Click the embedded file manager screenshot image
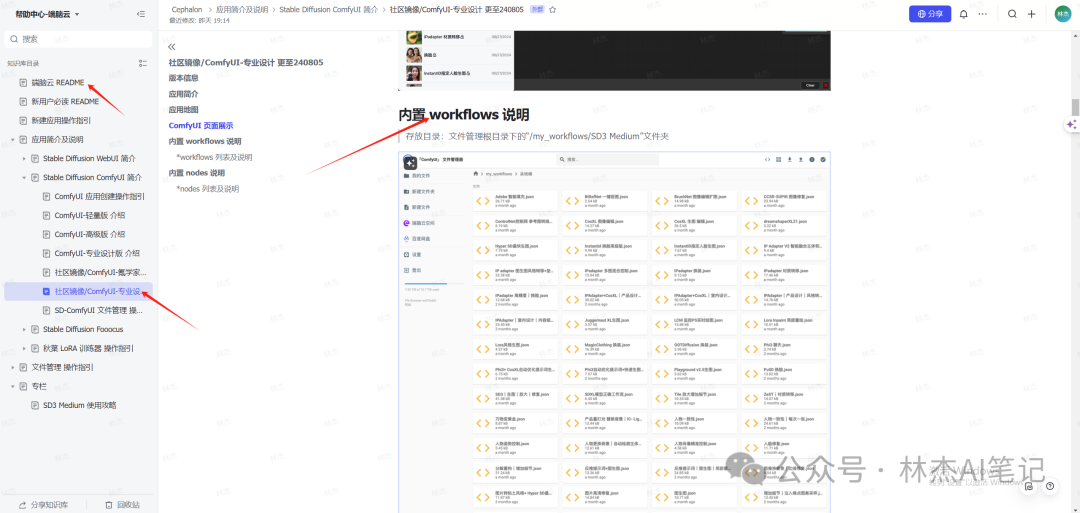 click(x=614, y=332)
